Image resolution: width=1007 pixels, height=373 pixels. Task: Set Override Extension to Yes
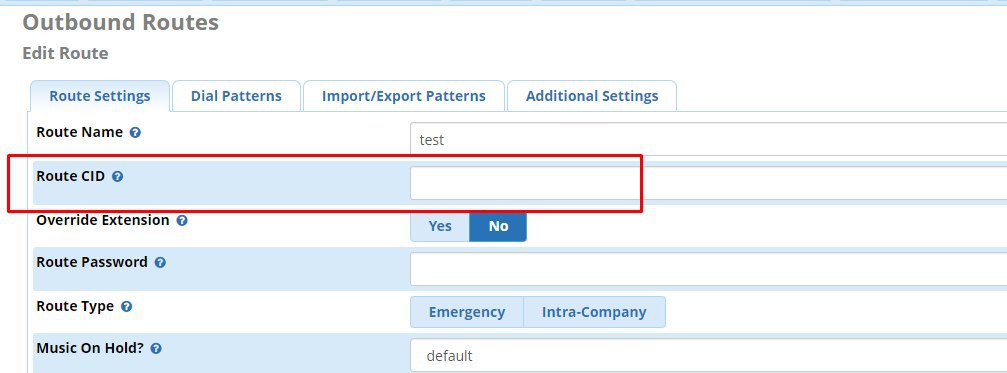tap(440, 227)
